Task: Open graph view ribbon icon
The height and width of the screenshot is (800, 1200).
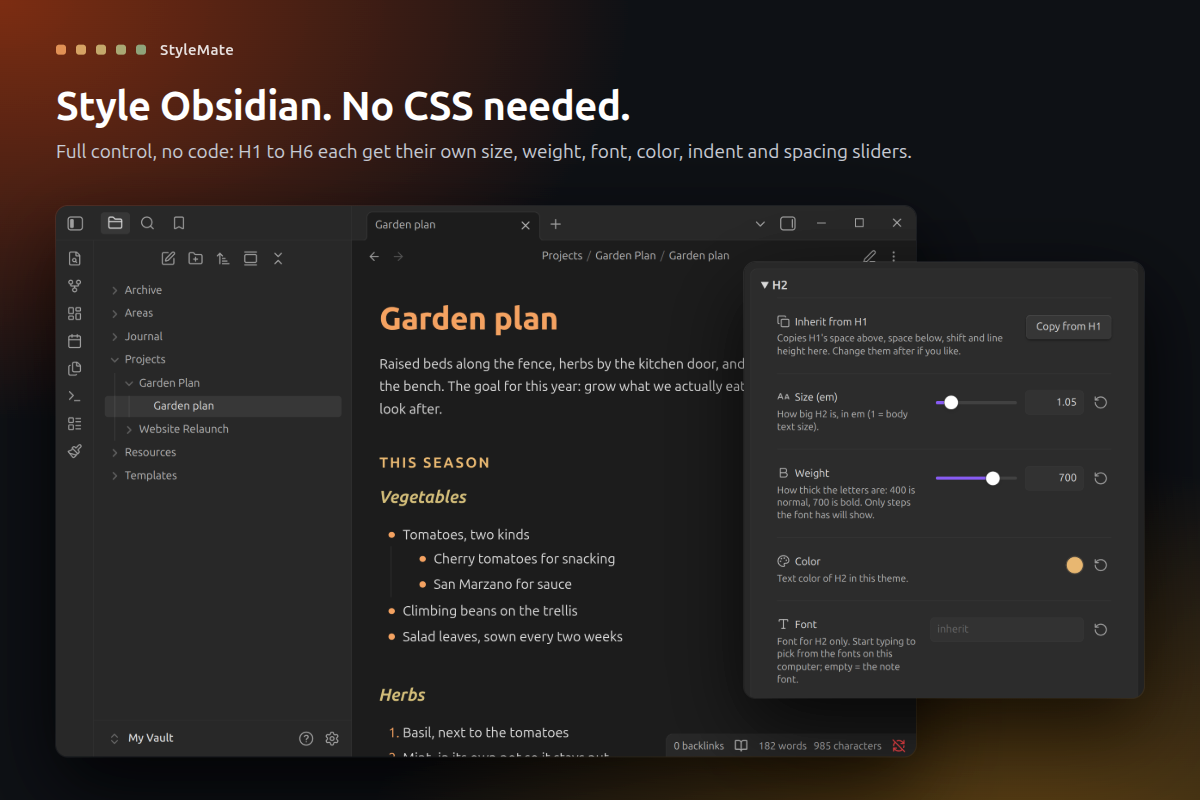Action: pos(75,286)
